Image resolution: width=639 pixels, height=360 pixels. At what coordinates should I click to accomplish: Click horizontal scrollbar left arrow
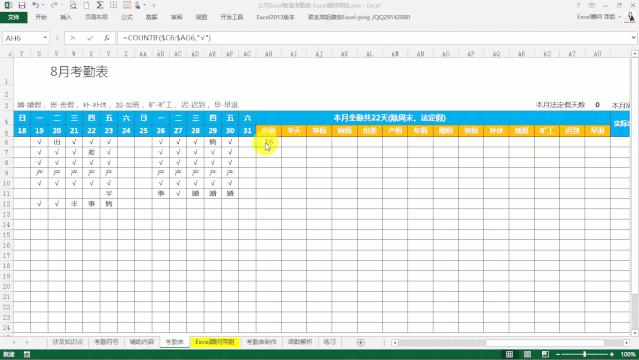(x=395, y=343)
